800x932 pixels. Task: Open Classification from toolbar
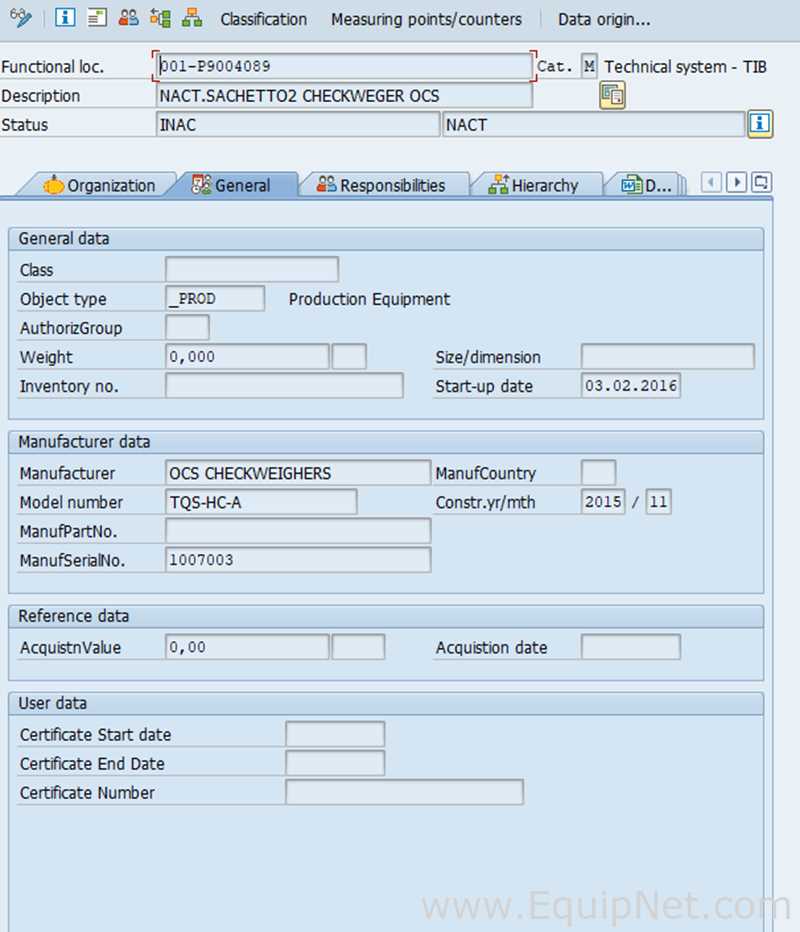[x=263, y=20]
